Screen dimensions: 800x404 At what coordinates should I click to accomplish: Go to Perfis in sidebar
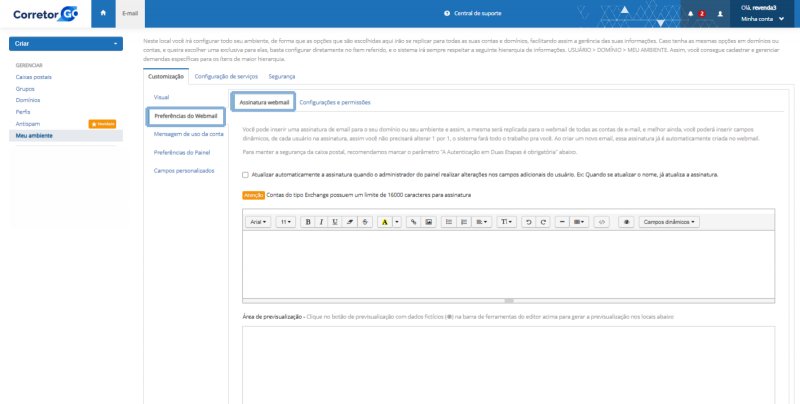(23, 112)
